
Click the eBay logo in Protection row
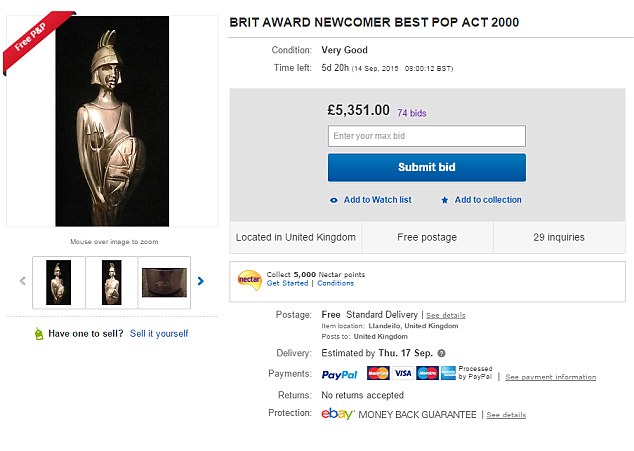coord(338,413)
